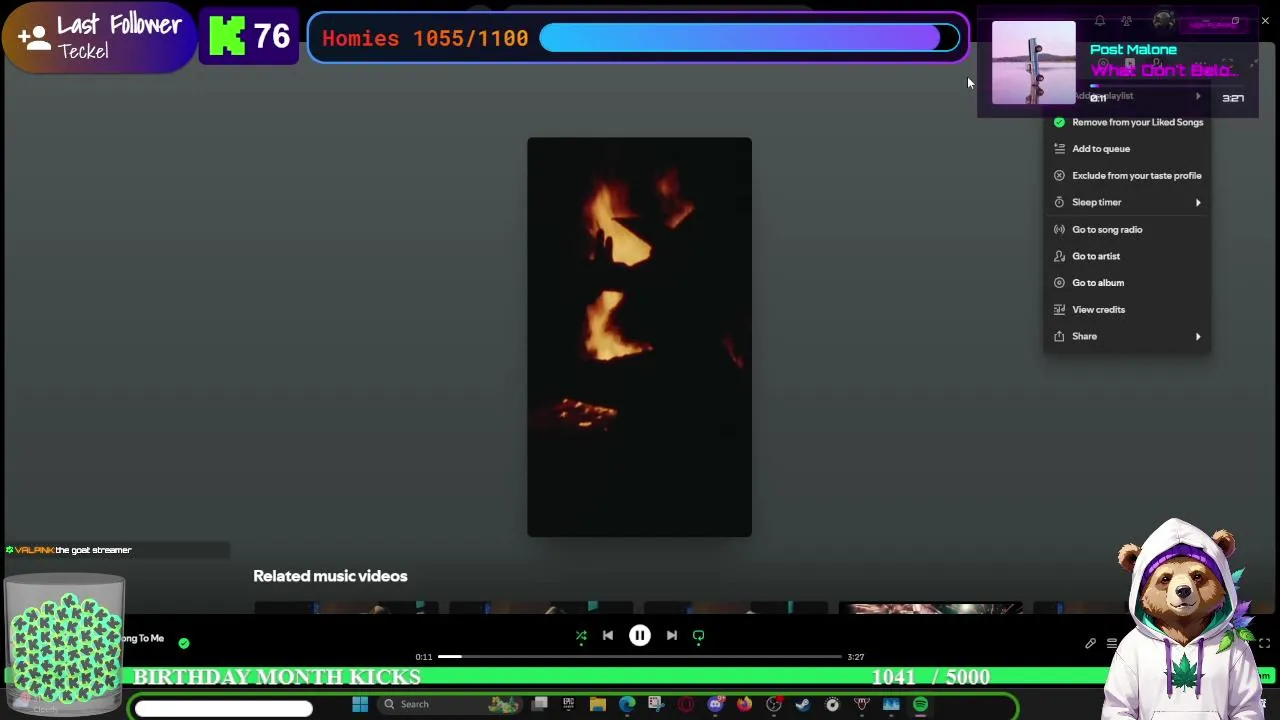
Task: Restore the Spotify window size
Action: coord(1235,21)
